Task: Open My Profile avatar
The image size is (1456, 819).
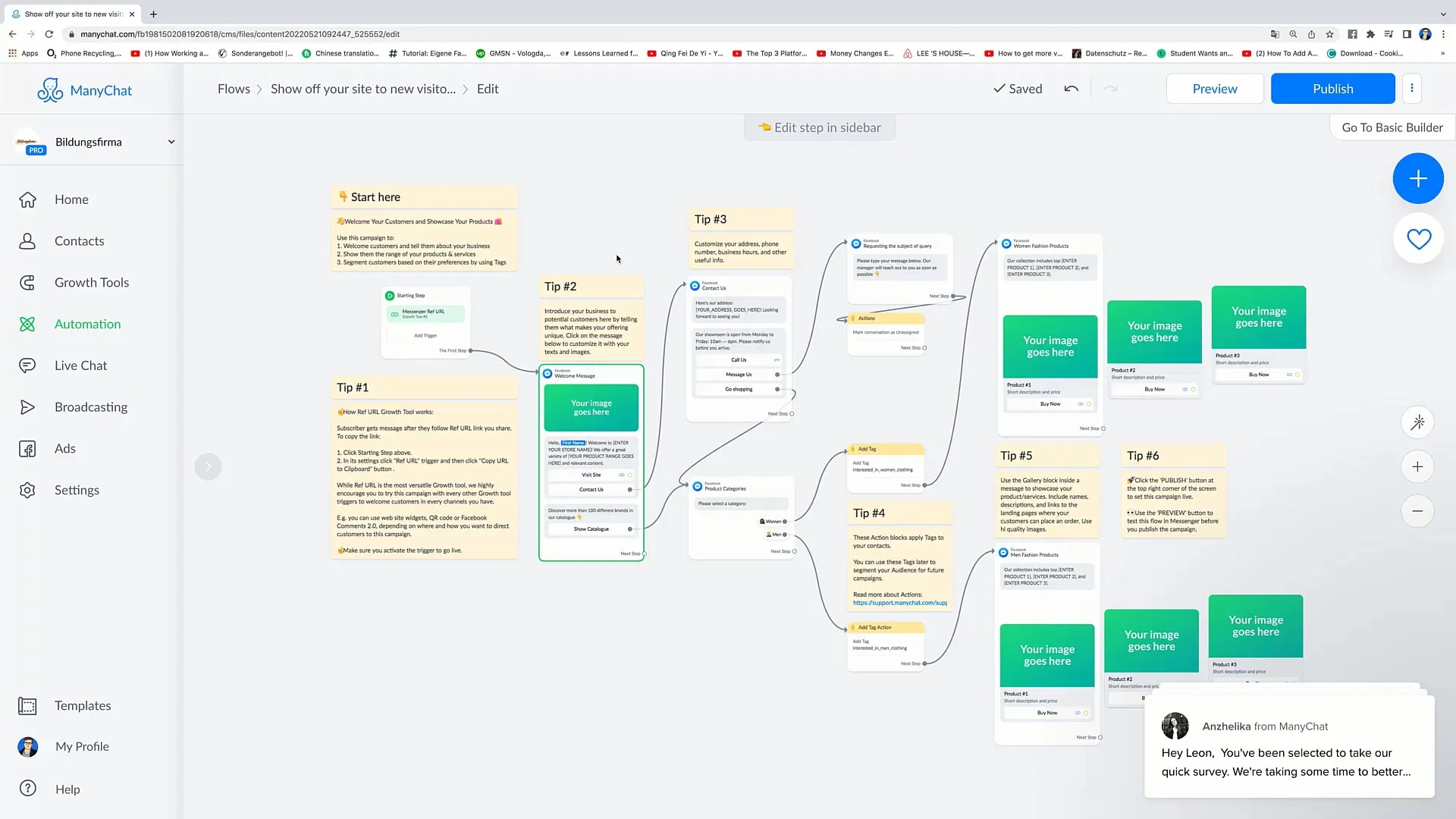Action: pos(28,747)
